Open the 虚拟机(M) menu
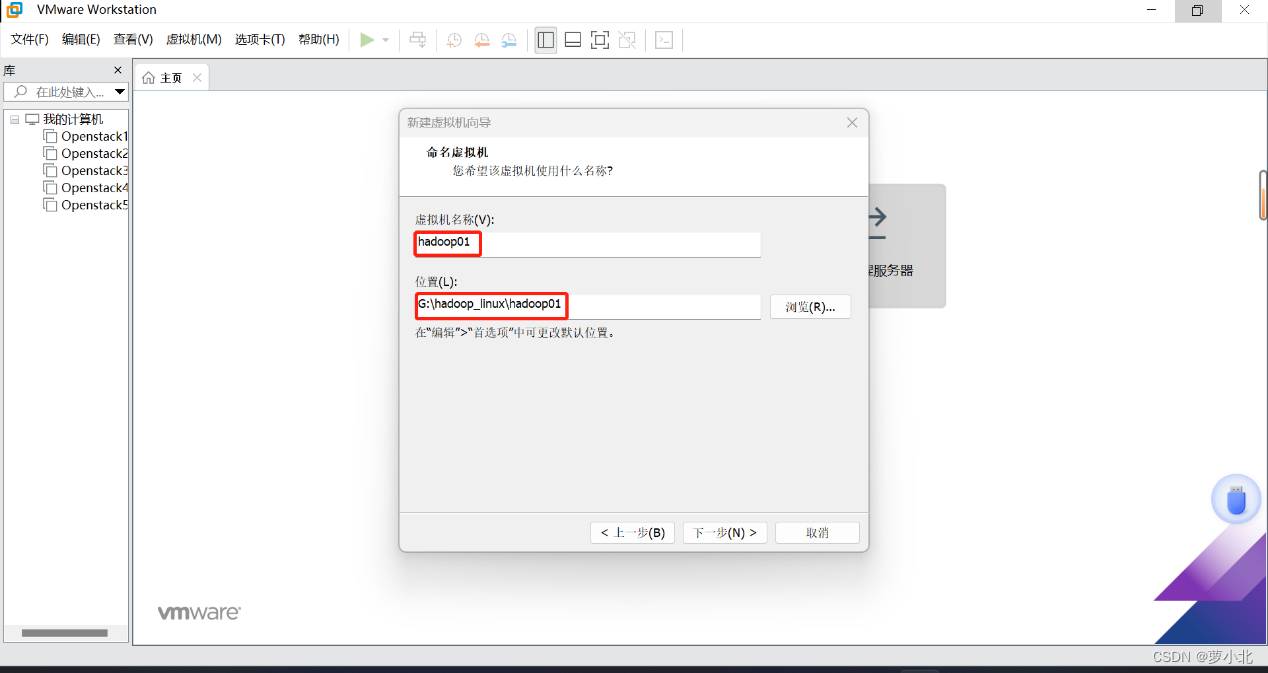 pos(194,40)
